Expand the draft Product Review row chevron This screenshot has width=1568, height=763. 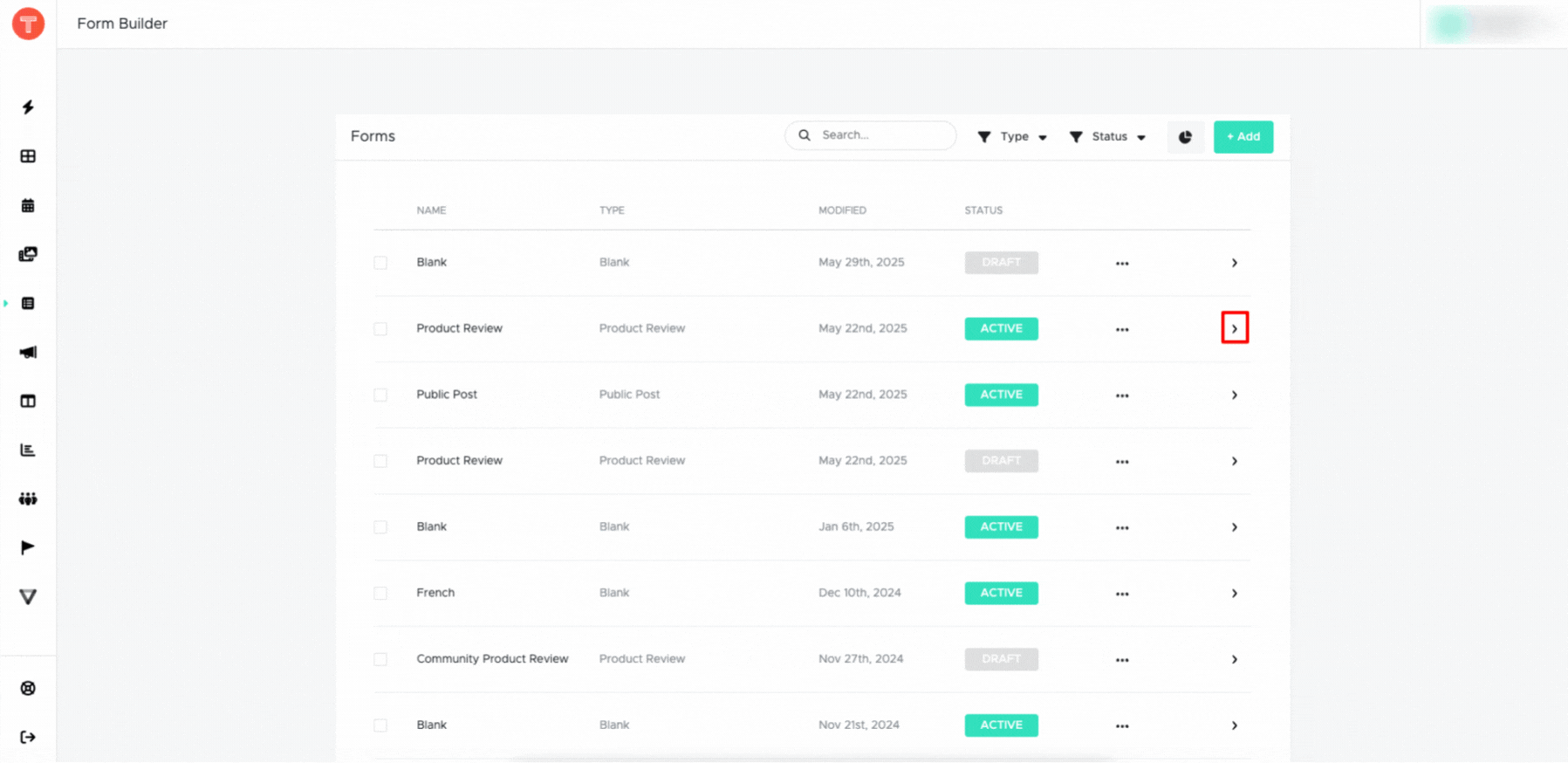pyautogui.click(x=1235, y=461)
